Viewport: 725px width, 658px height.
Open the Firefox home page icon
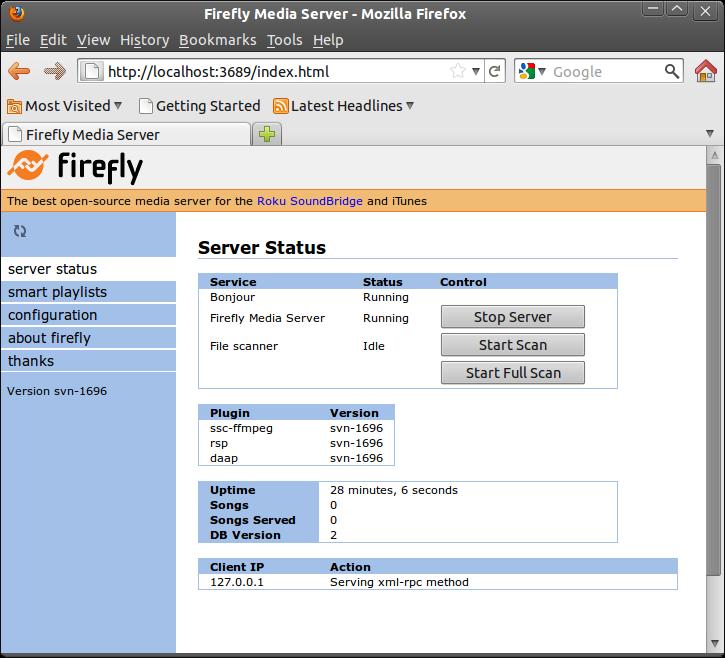706,71
